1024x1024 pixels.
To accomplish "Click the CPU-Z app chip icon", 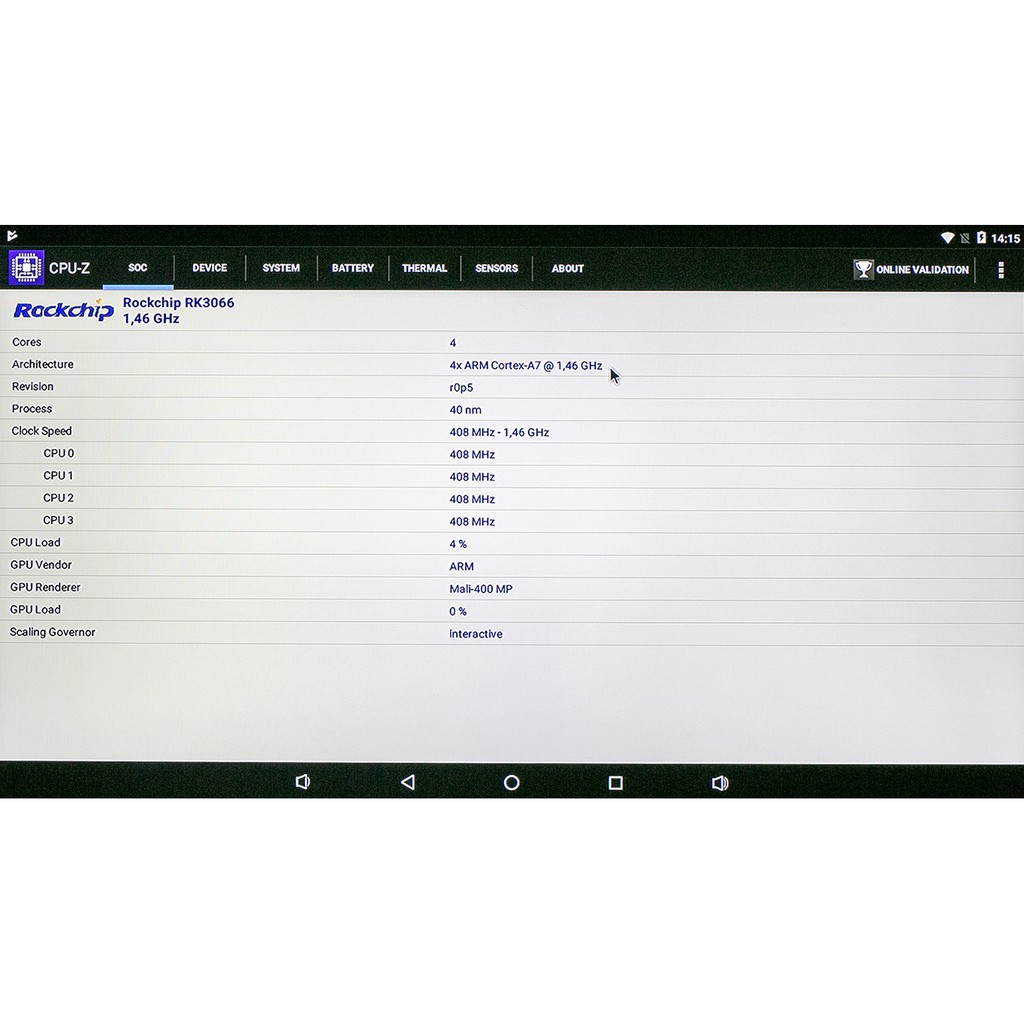I will click(x=26, y=268).
